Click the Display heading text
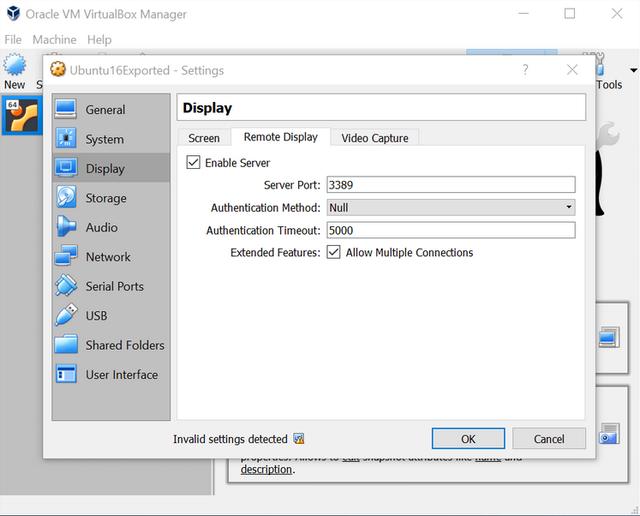 207,108
